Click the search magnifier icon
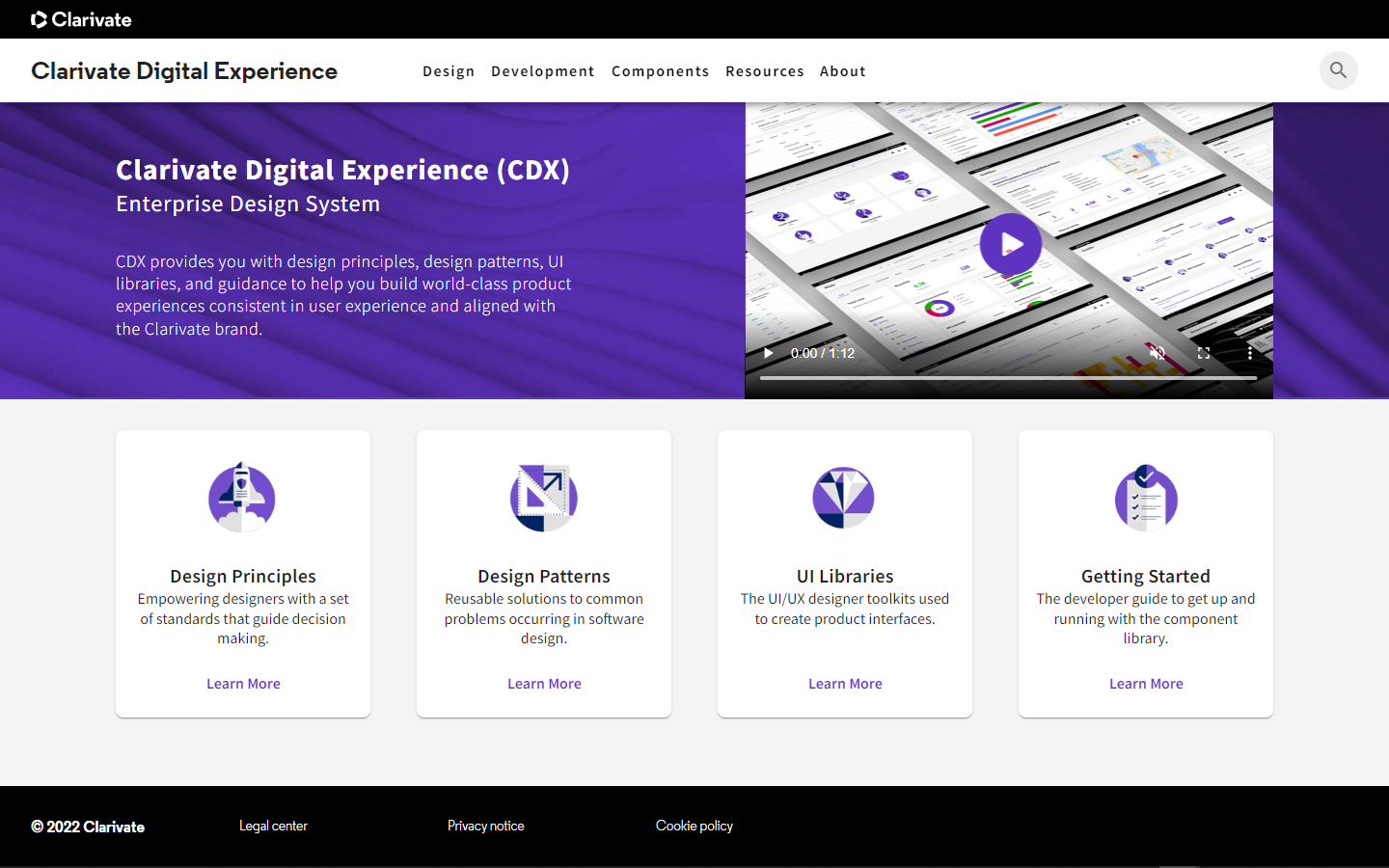This screenshot has width=1389, height=868. [1338, 70]
